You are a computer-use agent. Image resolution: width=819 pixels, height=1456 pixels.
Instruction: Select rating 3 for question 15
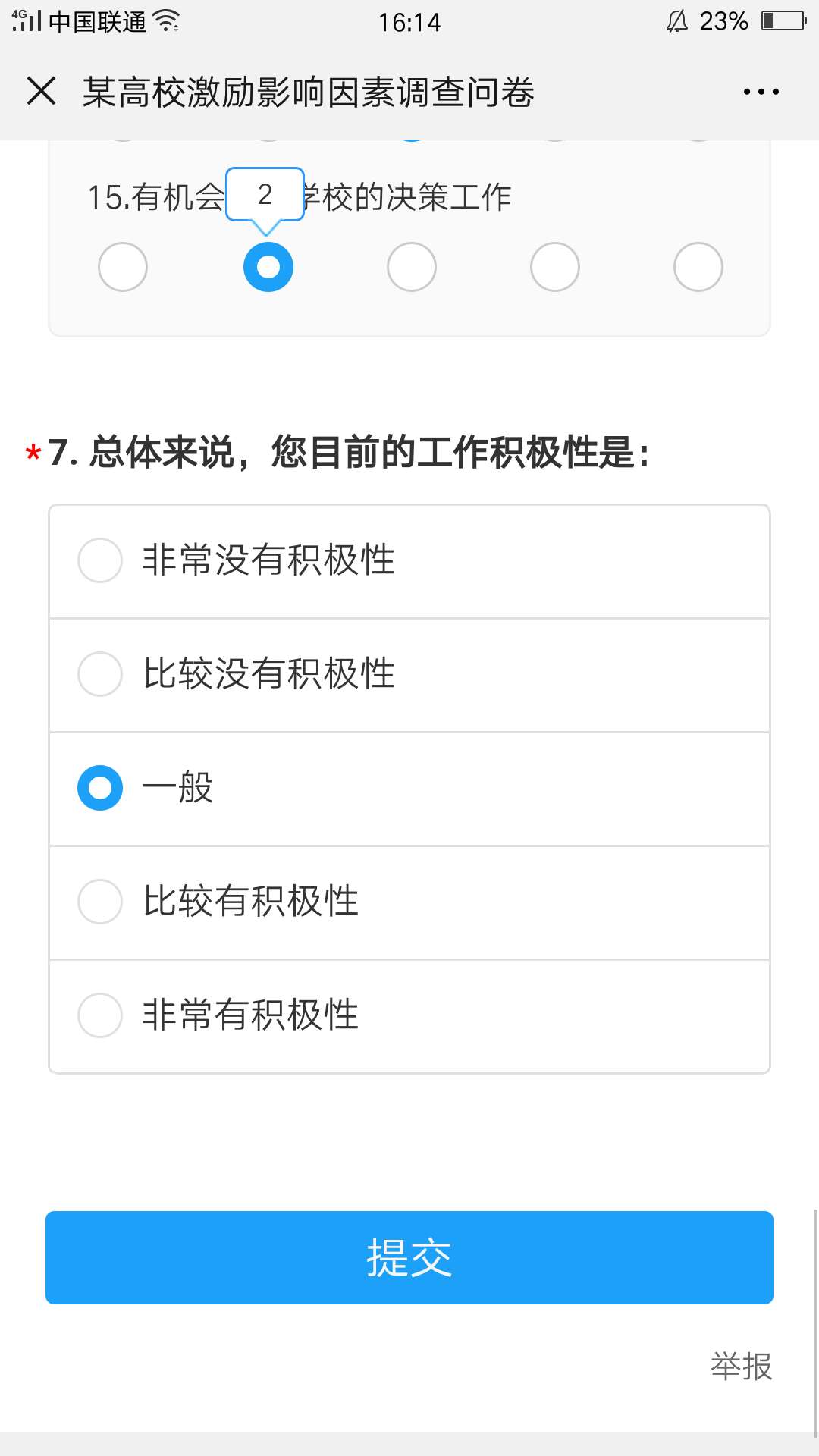412,267
